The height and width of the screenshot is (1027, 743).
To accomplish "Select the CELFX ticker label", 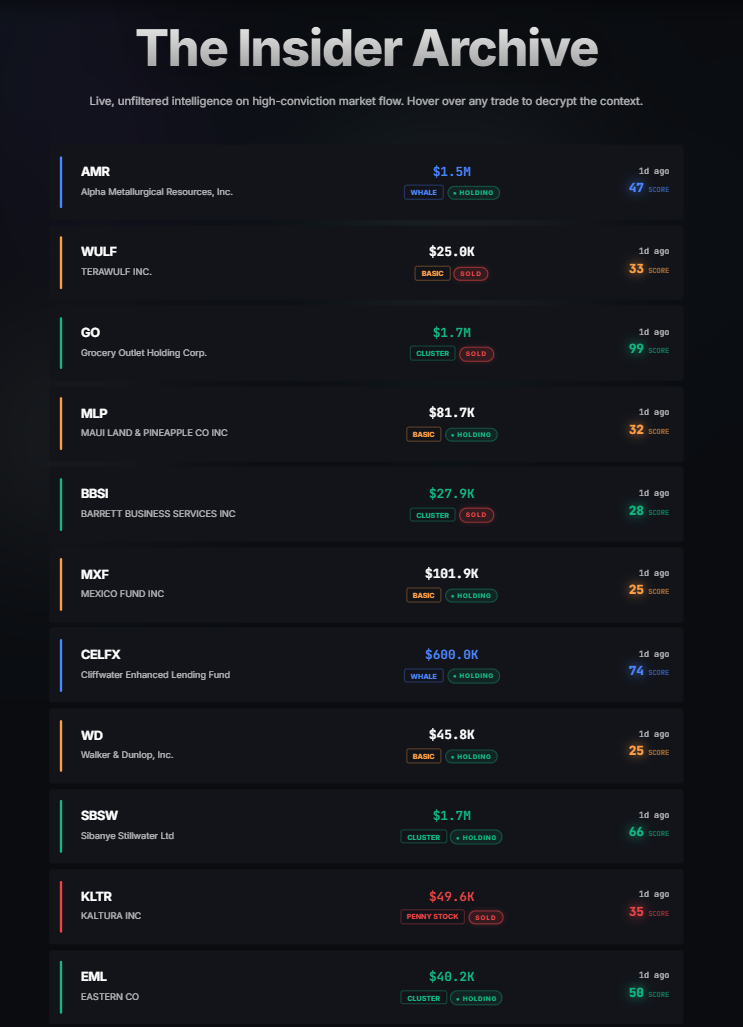I will [x=102, y=654].
